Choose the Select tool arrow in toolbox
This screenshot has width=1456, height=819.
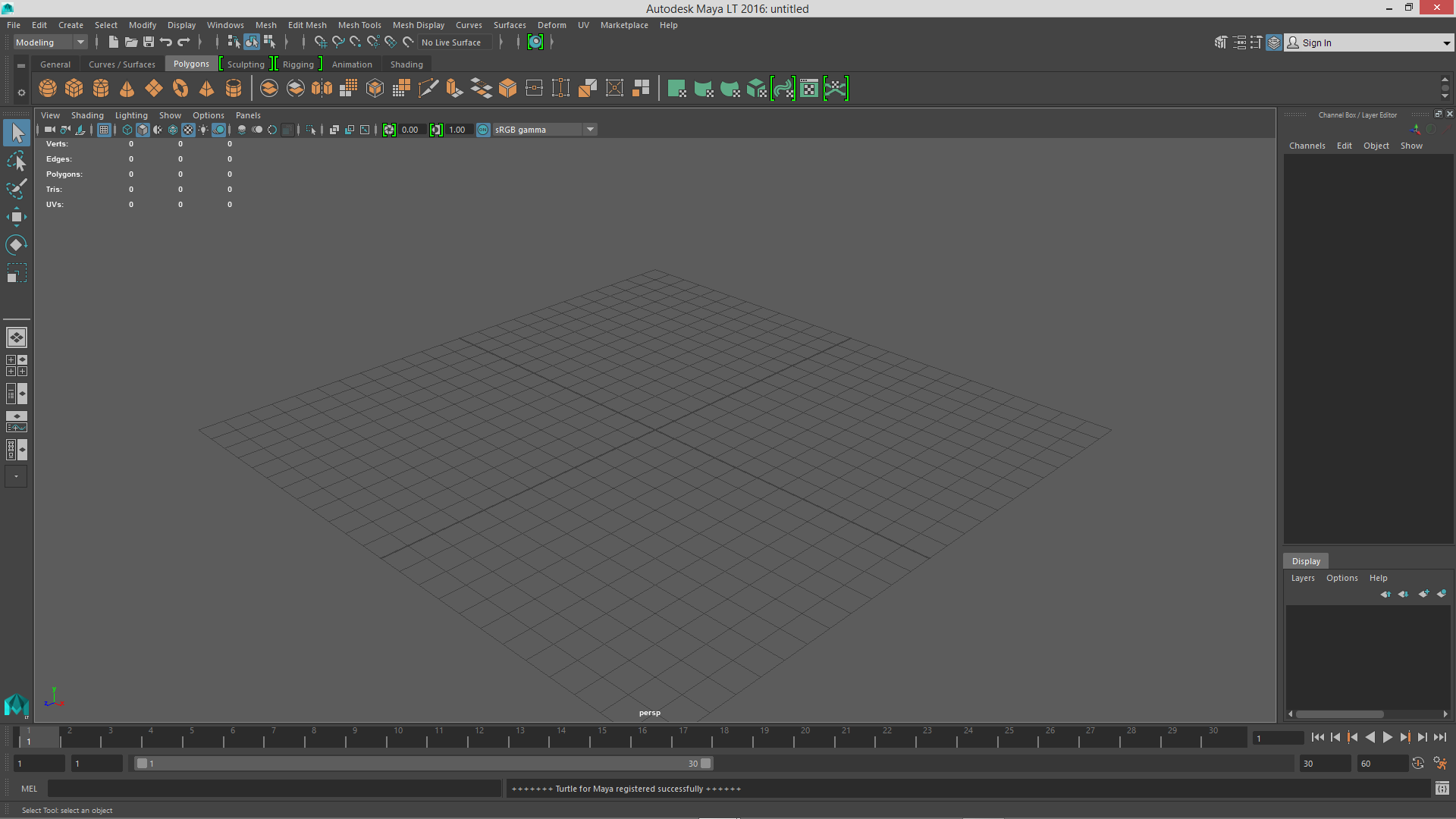click(17, 133)
